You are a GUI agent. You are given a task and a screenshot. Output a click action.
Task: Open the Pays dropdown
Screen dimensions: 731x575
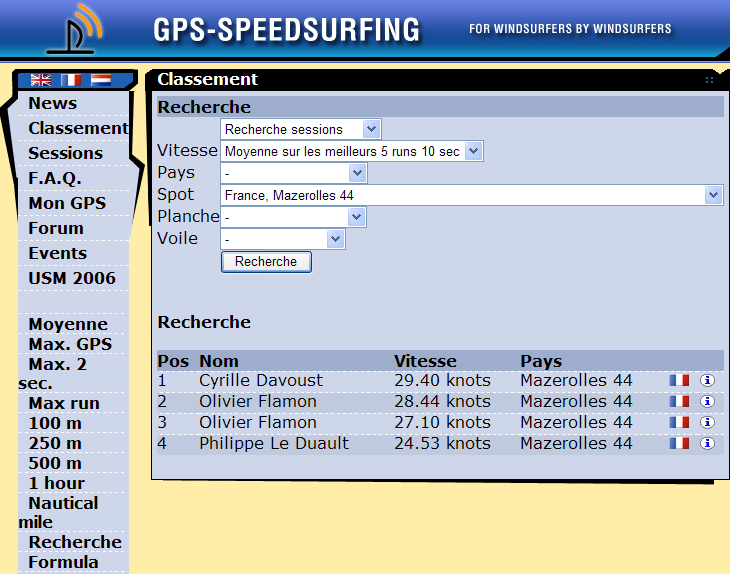coord(294,173)
